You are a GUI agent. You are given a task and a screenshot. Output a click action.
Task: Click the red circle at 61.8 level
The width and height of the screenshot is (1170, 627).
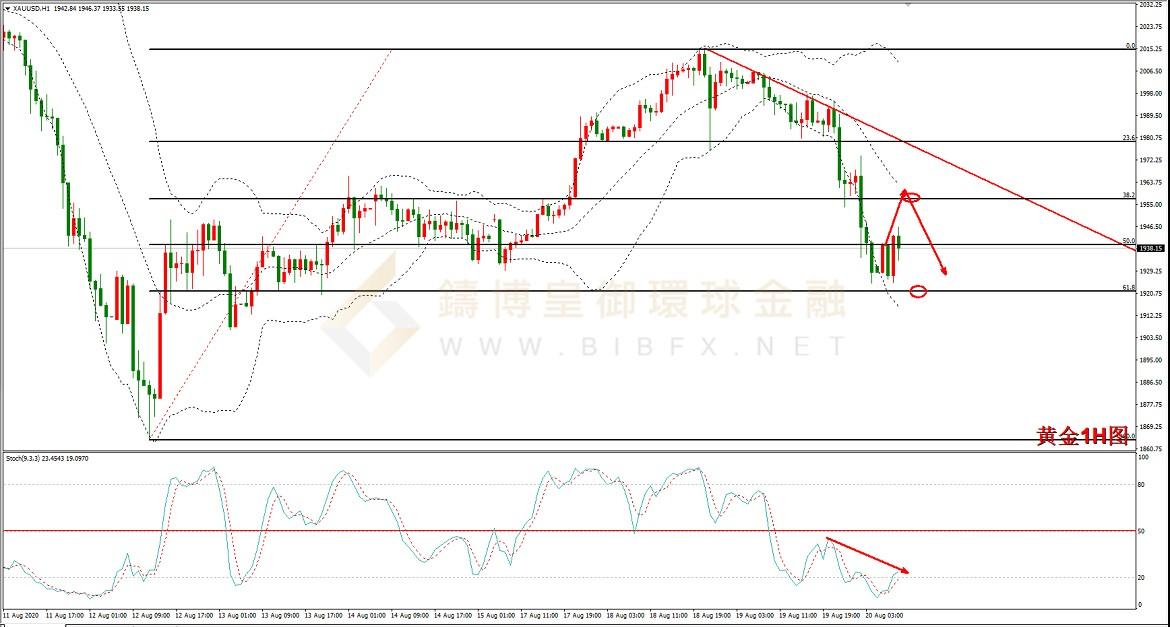(x=918, y=291)
